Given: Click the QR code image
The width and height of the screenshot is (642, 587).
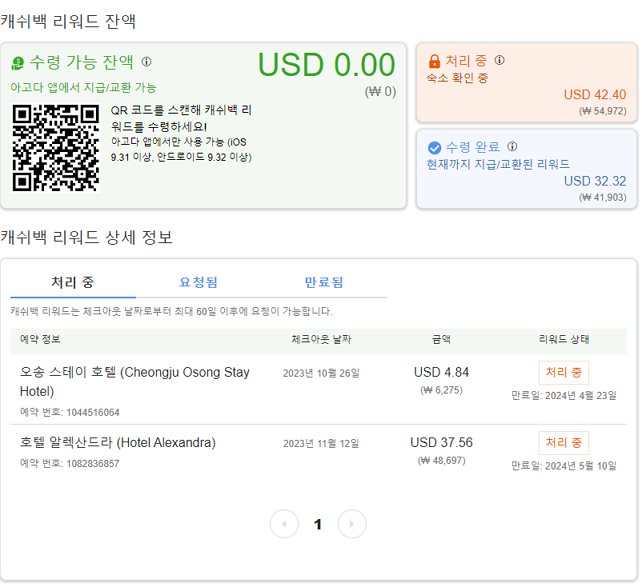Looking at the screenshot, I should 56,148.
